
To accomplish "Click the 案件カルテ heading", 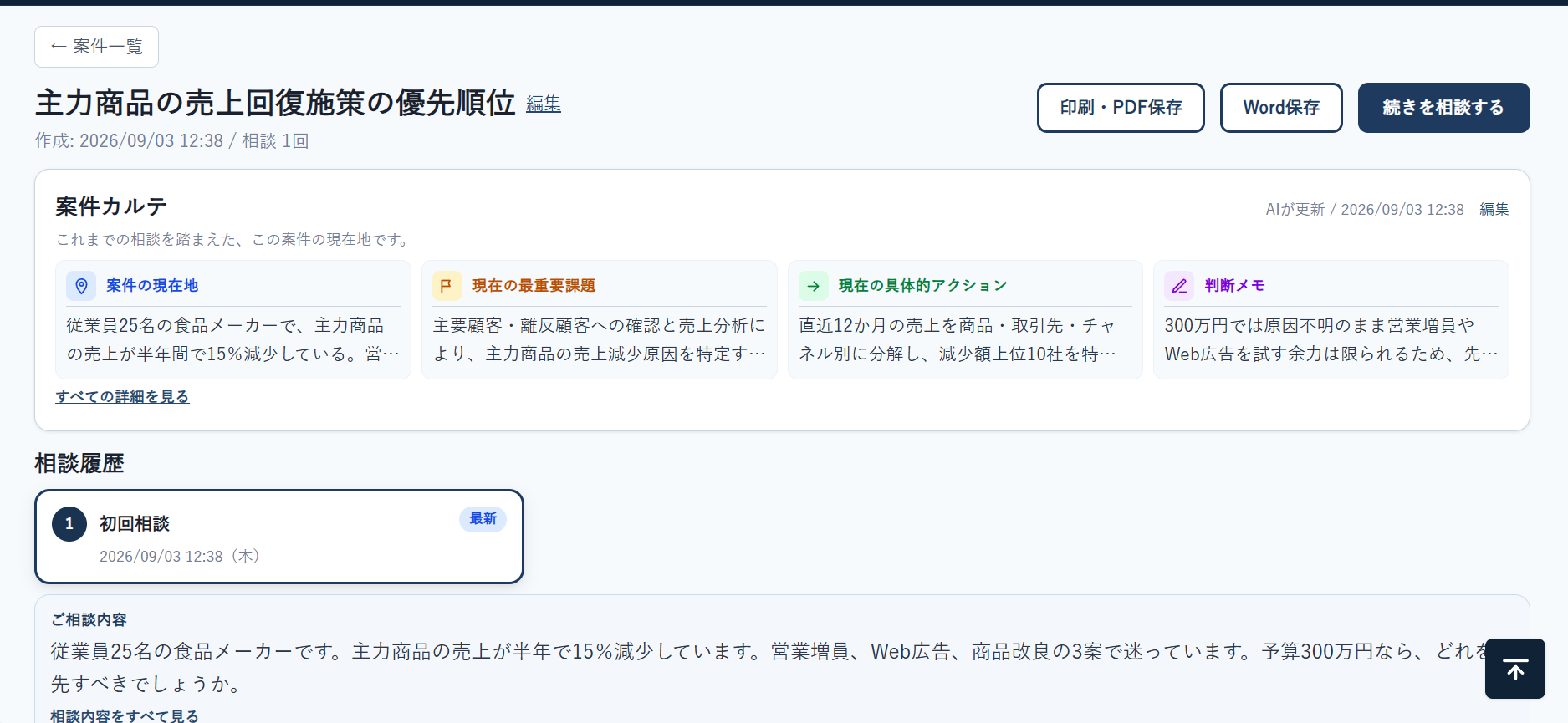I will click(x=111, y=206).
